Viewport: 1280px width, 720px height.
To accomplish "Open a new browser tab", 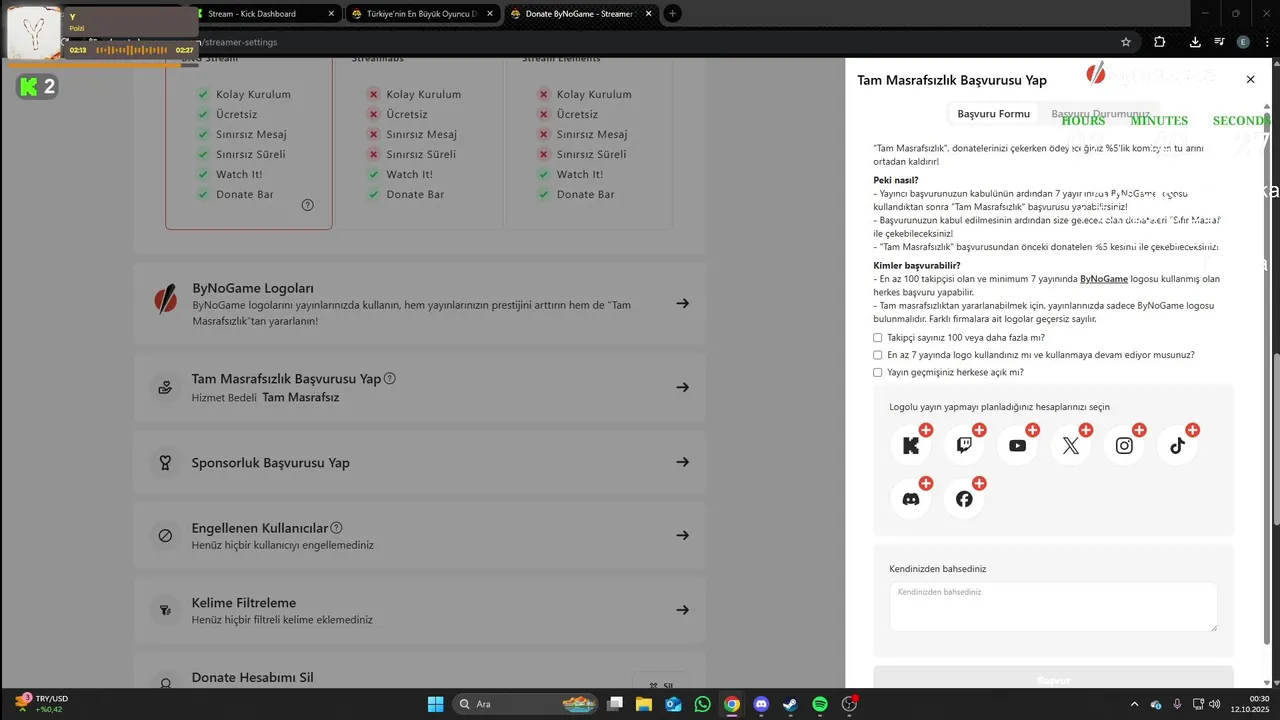I will point(673,13).
